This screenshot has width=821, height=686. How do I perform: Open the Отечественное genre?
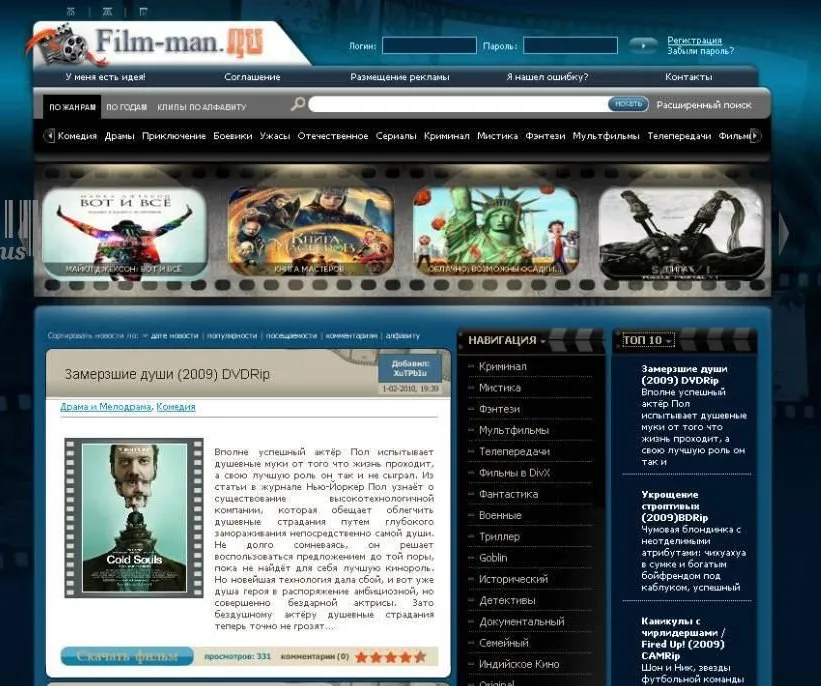point(333,136)
